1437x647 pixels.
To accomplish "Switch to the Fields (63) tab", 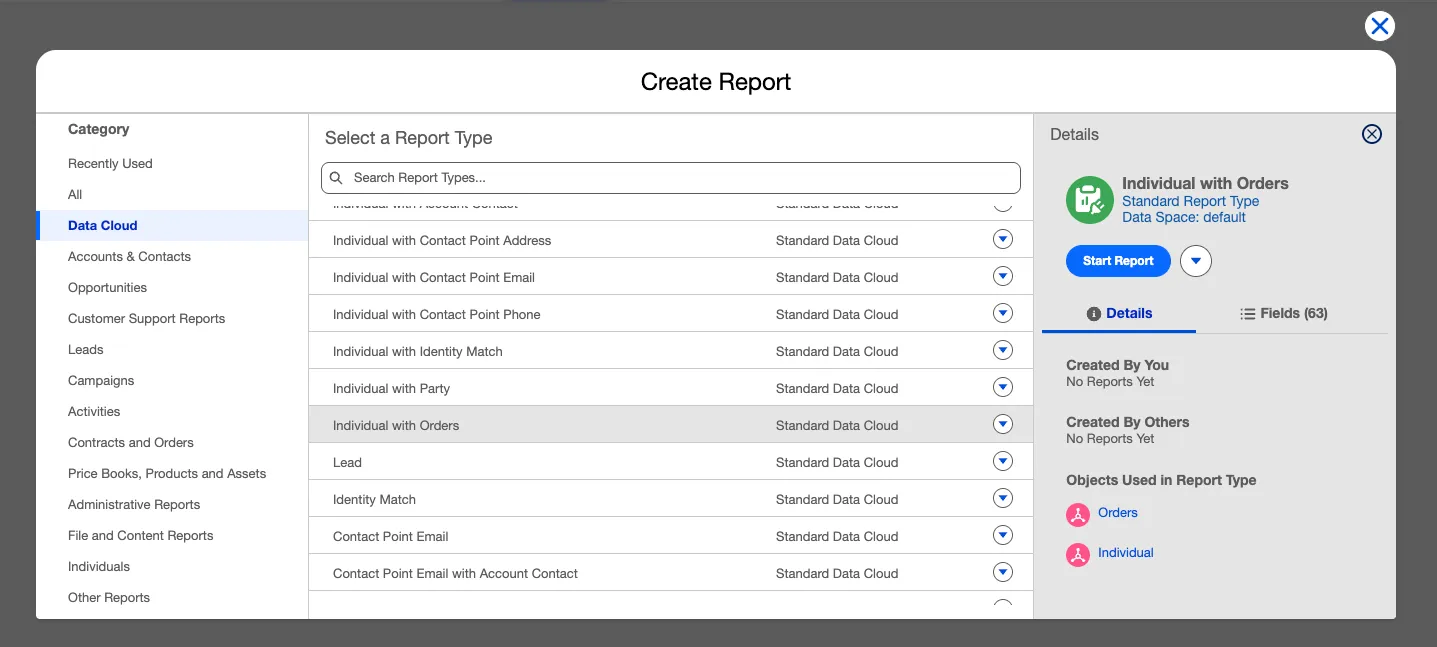I will pos(1283,313).
